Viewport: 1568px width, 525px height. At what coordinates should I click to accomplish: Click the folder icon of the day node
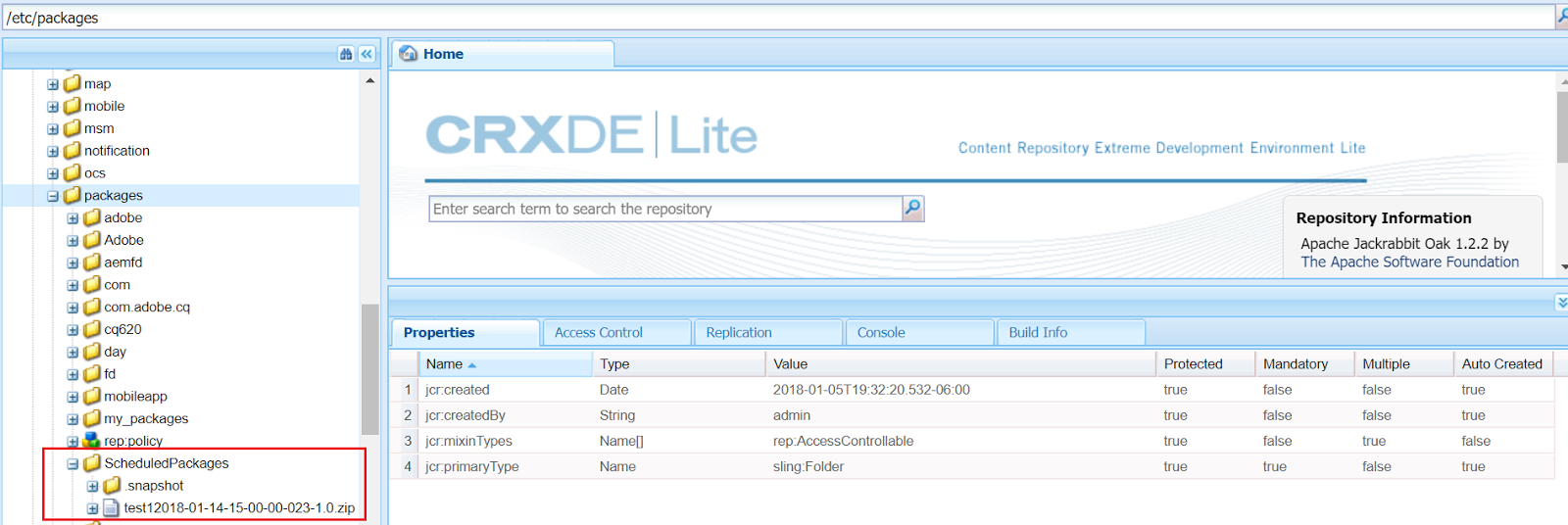92,352
